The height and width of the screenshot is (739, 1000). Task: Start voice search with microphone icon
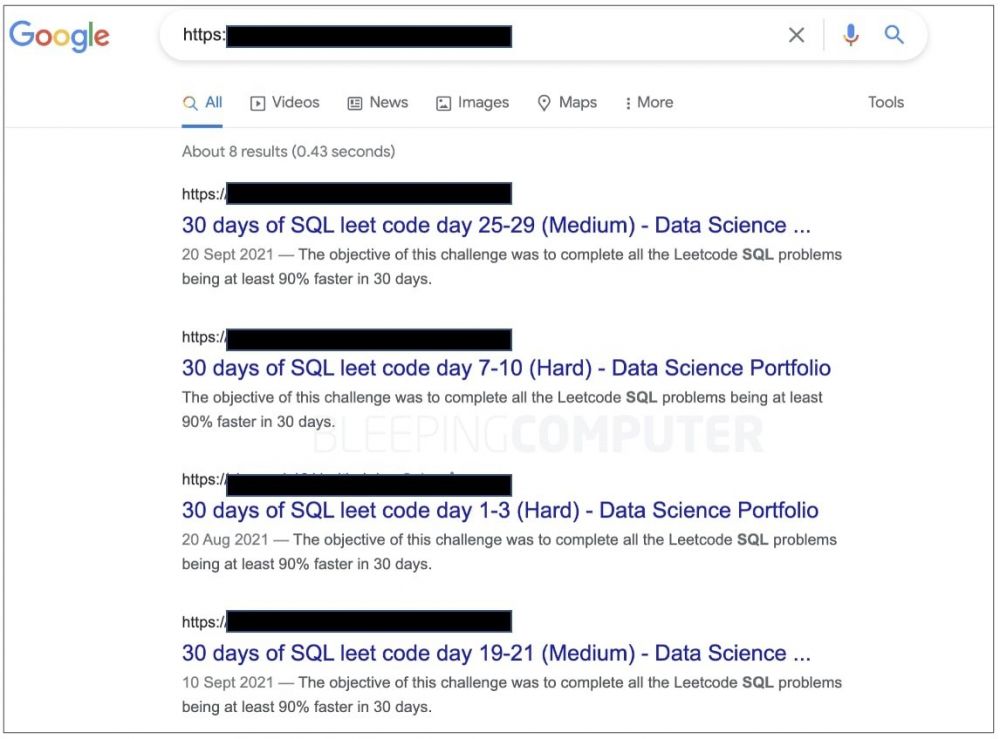[850, 35]
